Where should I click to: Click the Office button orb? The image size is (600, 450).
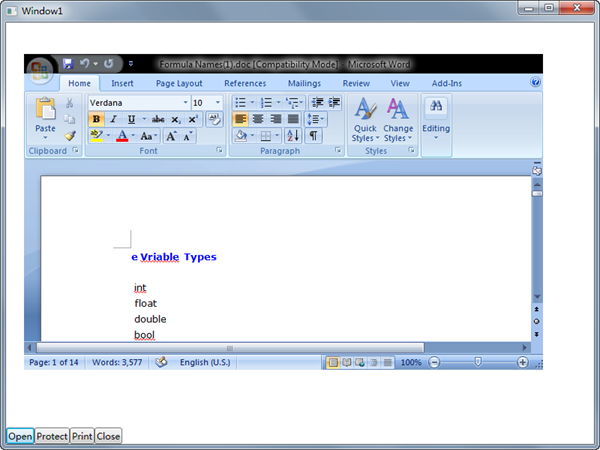[41, 69]
